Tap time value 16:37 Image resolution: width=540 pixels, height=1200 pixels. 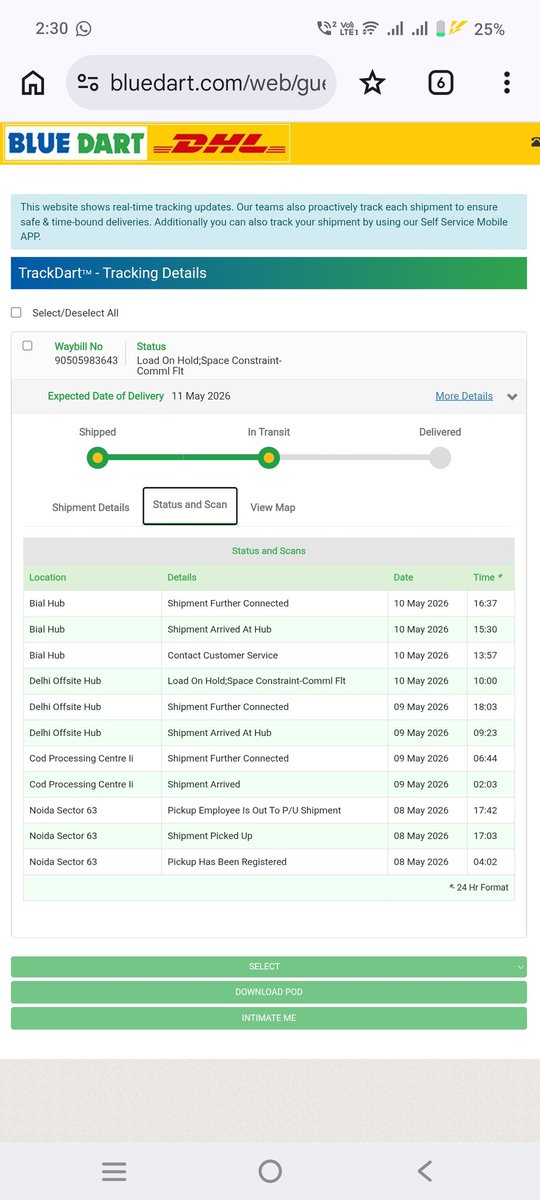[x=486, y=603]
